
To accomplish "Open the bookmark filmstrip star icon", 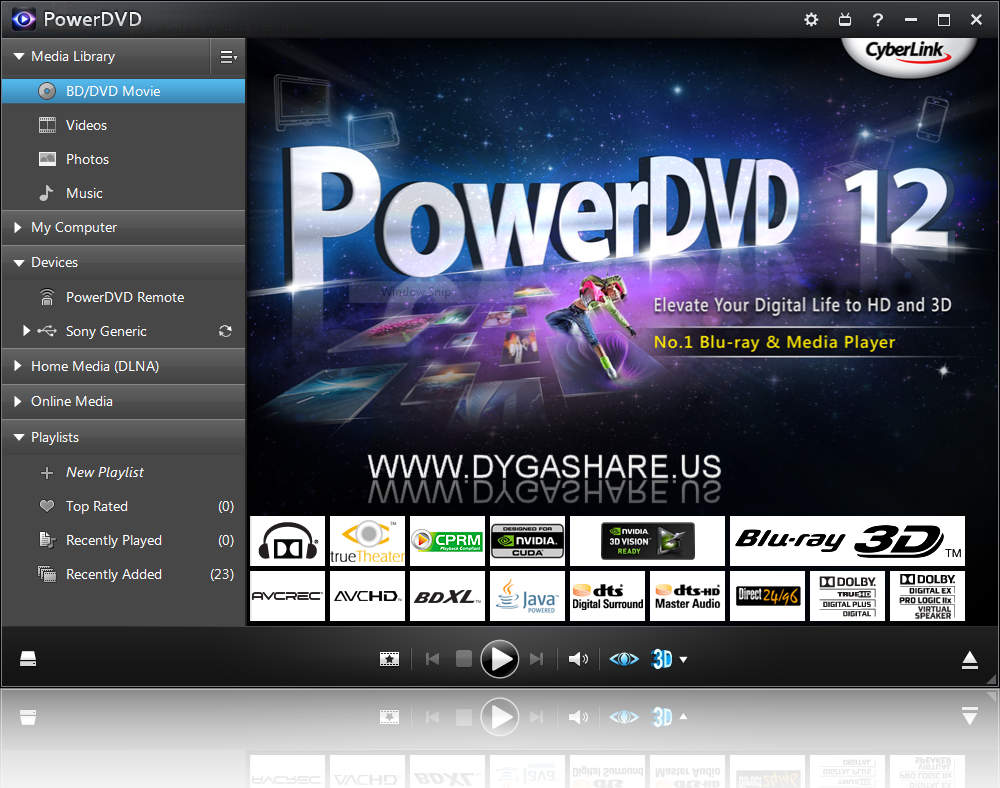I will coord(389,659).
